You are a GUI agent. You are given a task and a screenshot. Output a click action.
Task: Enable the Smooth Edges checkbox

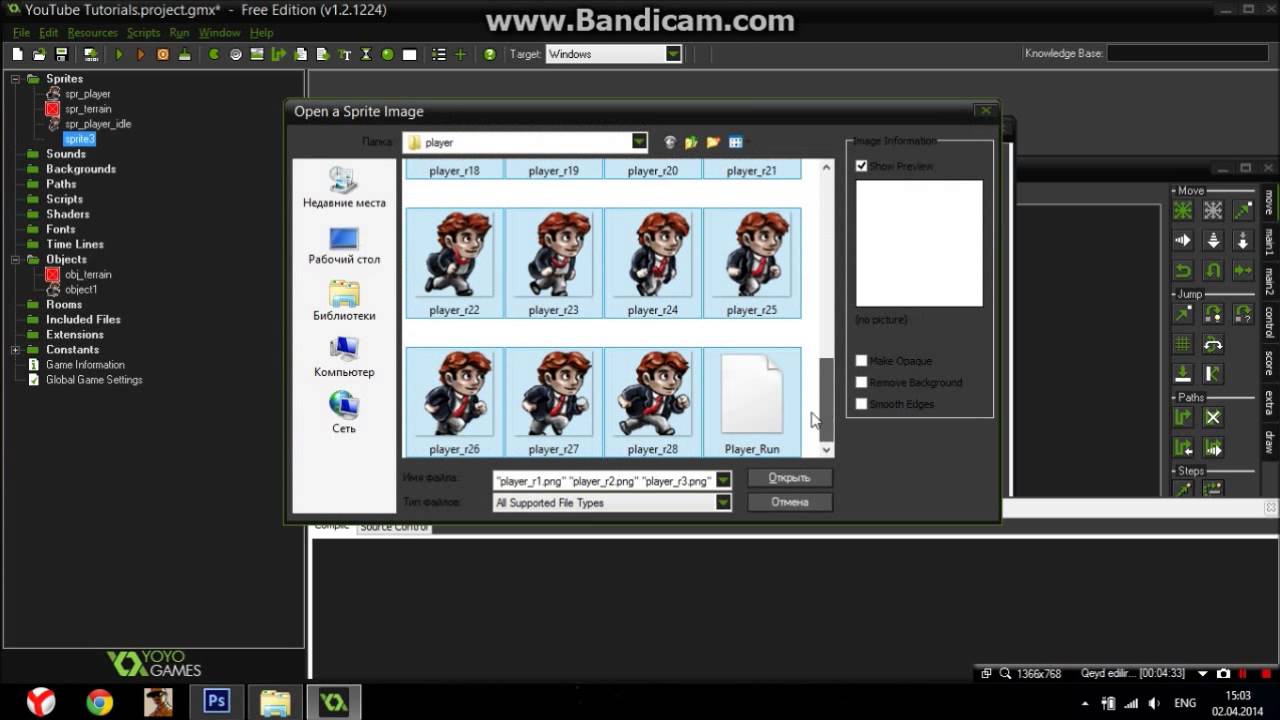[x=861, y=404]
